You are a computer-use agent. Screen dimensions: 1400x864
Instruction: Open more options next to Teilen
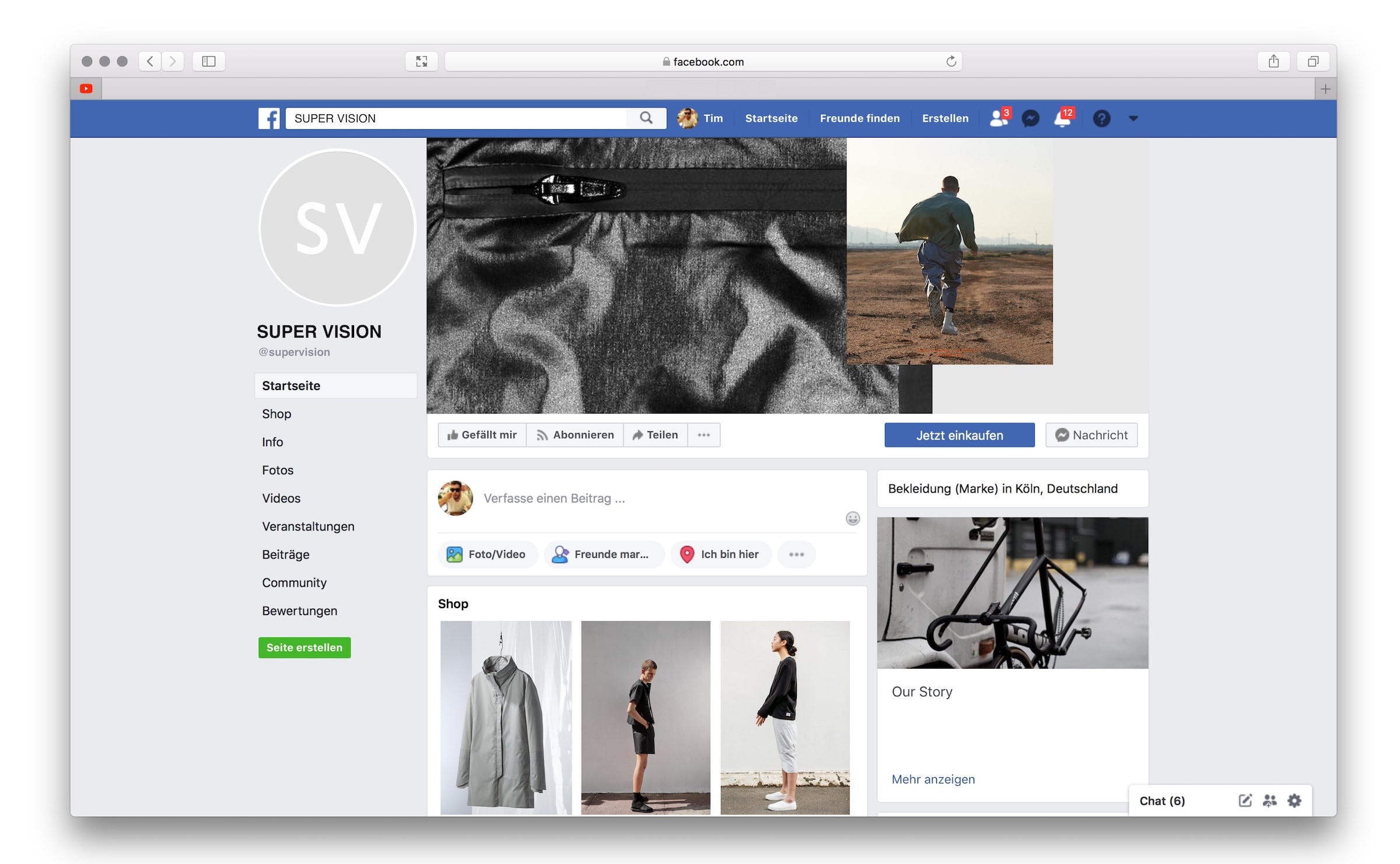(x=703, y=435)
